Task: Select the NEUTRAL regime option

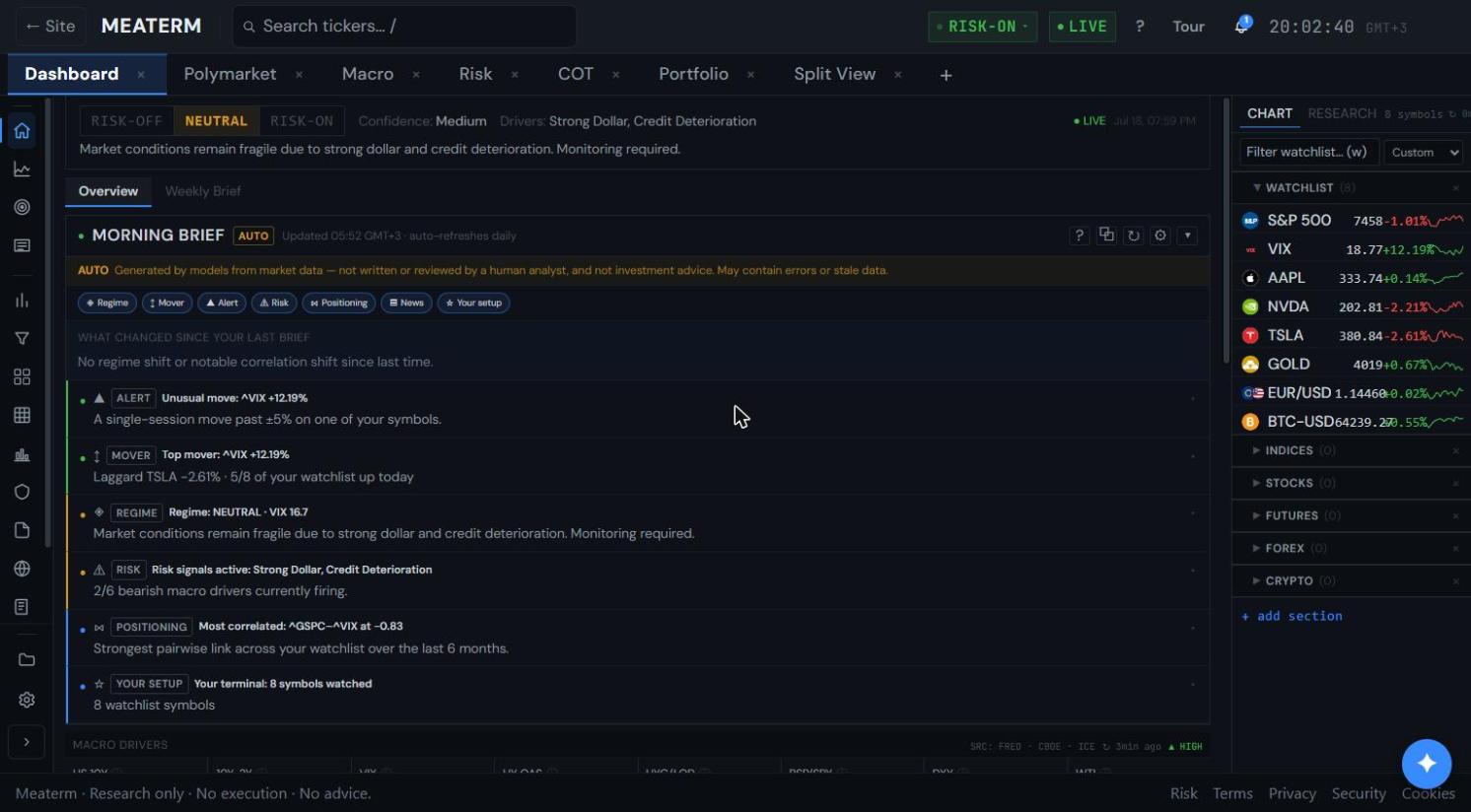Action: pos(216,121)
